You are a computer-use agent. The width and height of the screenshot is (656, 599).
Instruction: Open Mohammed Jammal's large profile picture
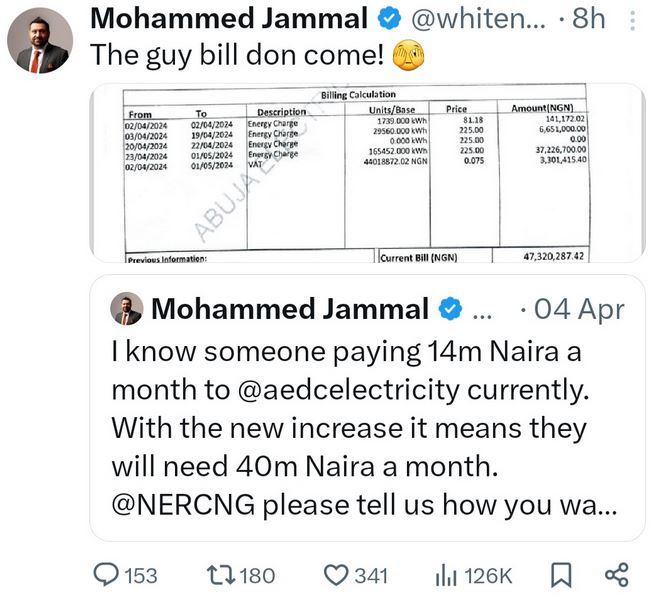pyautogui.click(x=38, y=44)
